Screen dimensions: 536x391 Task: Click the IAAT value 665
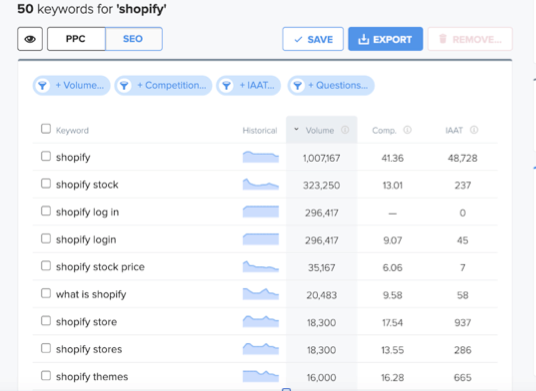pos(463,377)
